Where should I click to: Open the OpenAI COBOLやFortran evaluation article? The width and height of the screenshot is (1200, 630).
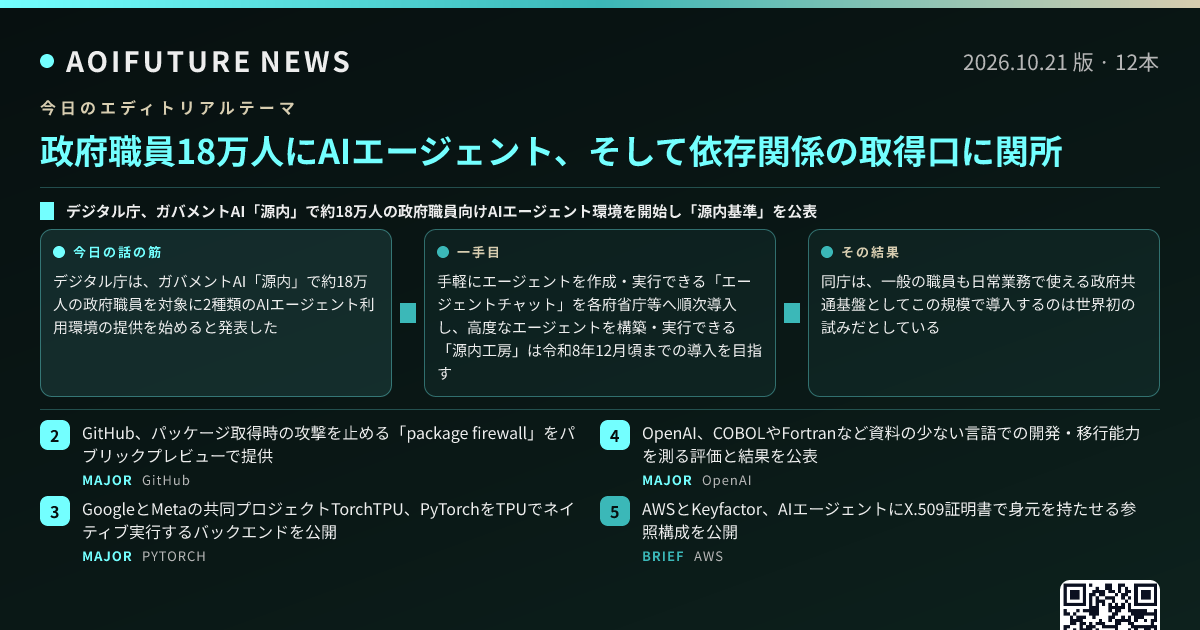[x=891, y=445]
